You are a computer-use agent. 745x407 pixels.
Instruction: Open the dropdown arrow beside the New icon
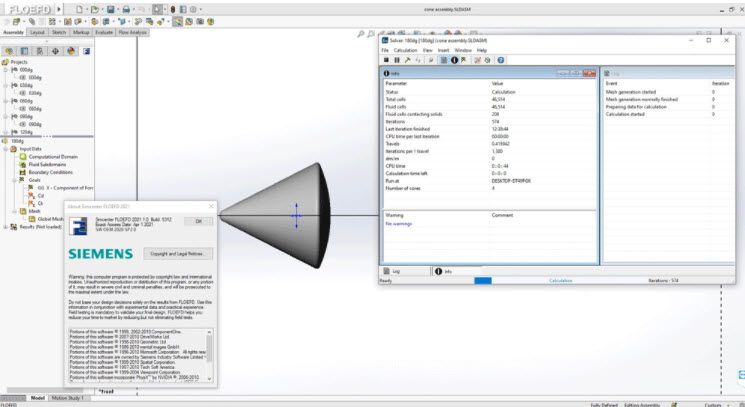86,9
